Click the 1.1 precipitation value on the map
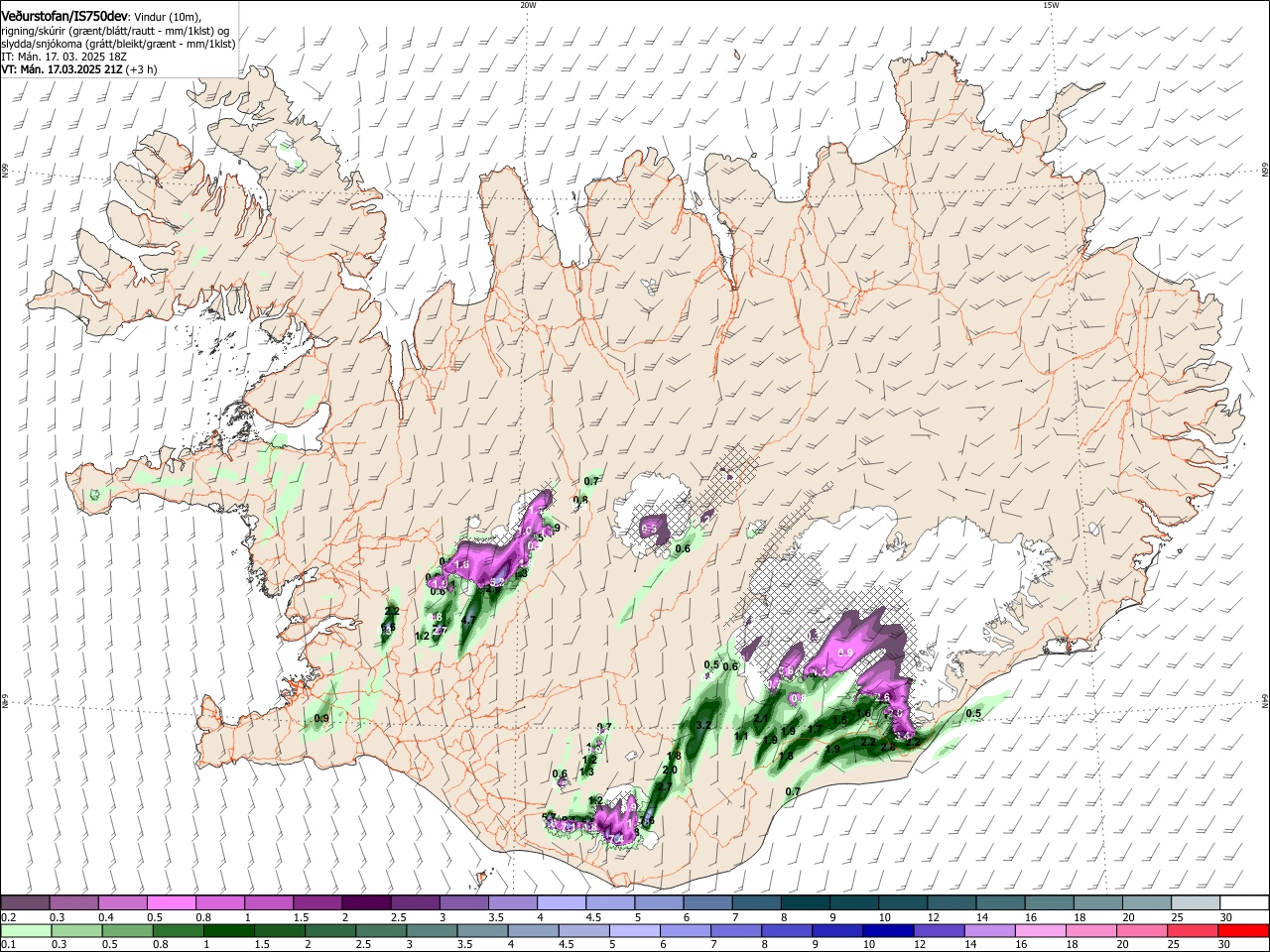Image resolution: width=1270 pixels, height=952 pixels. point(740,736)
